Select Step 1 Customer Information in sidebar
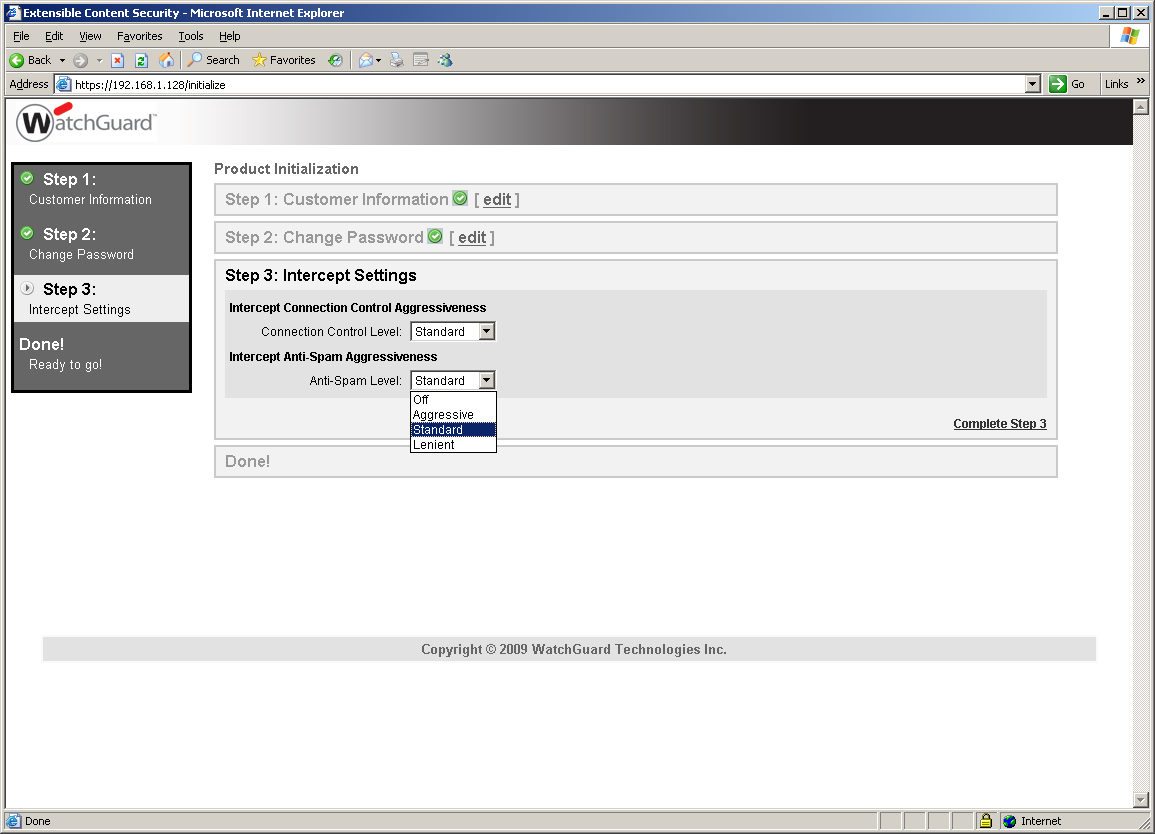Viewport: 1155px width, 834px height. [102, 189]
